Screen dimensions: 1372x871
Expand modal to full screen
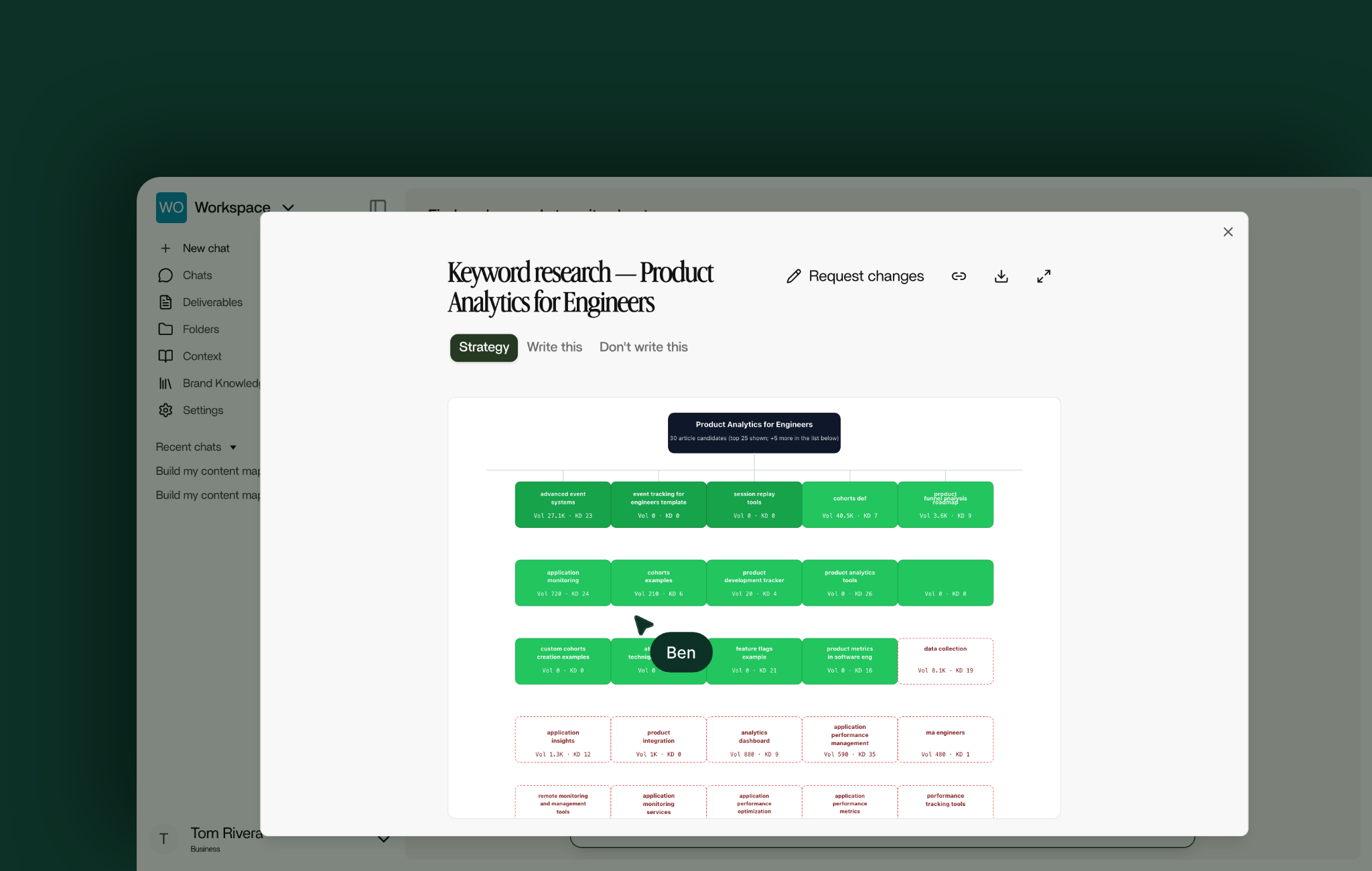pos(1044,276)
